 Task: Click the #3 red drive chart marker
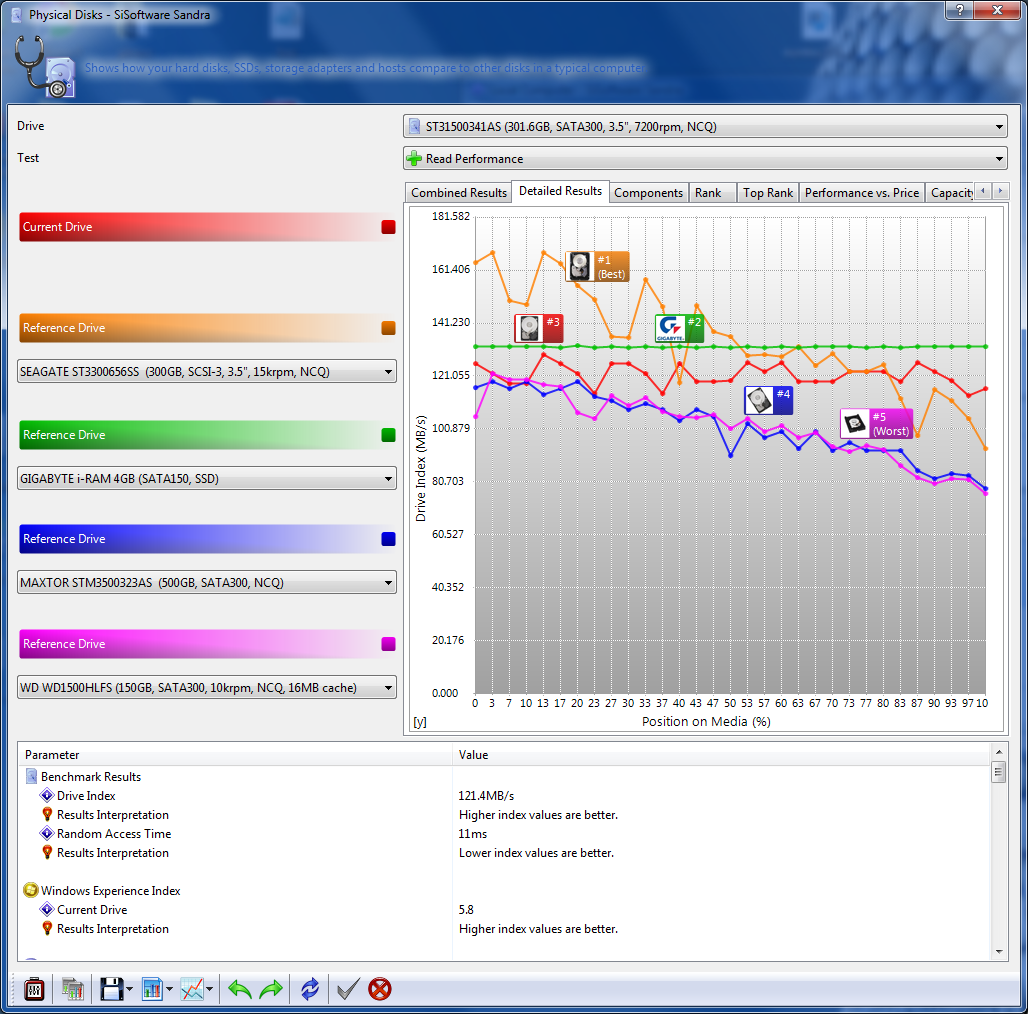[x=538, y=328]
